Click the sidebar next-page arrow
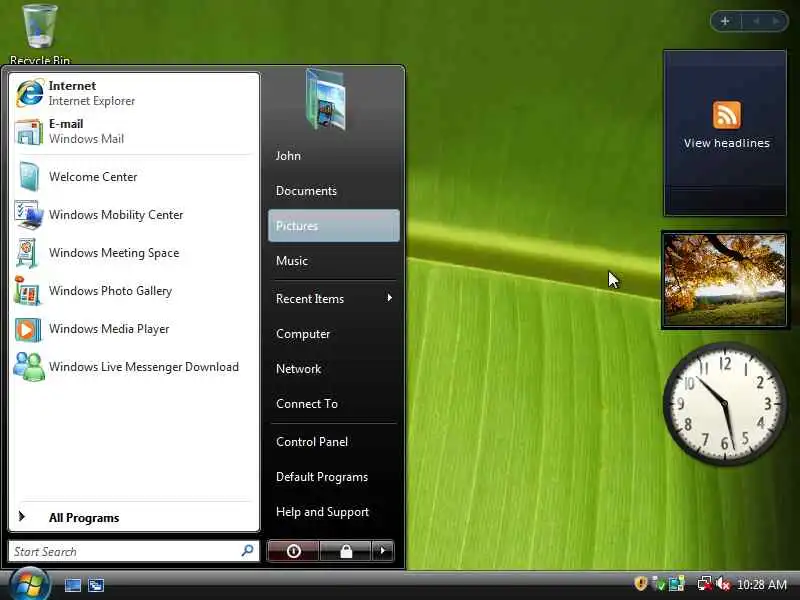800x600 pixels. (776, 21)
